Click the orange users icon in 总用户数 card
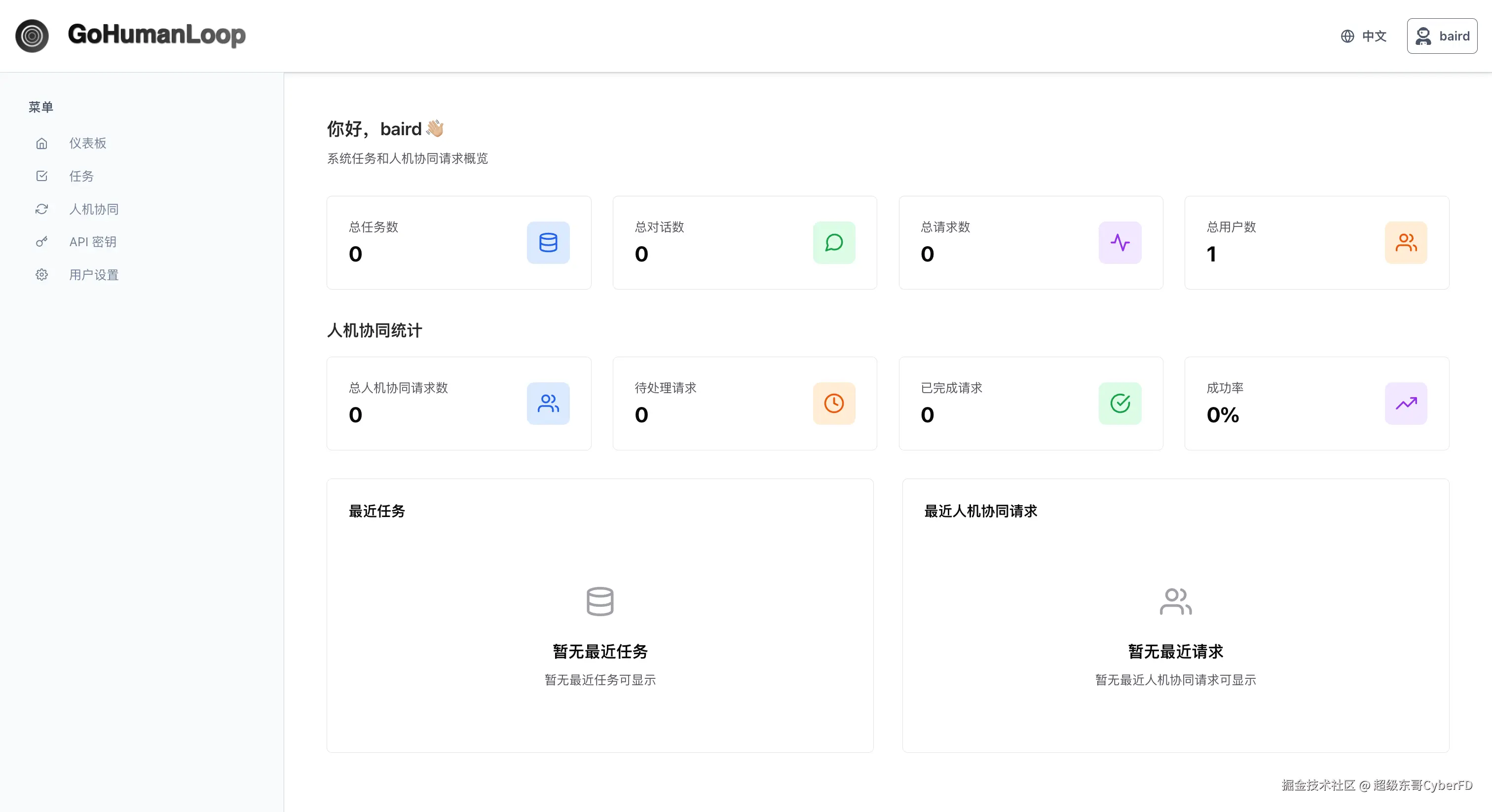This screenshot has height=812, width=1492. pos(1406,243)
